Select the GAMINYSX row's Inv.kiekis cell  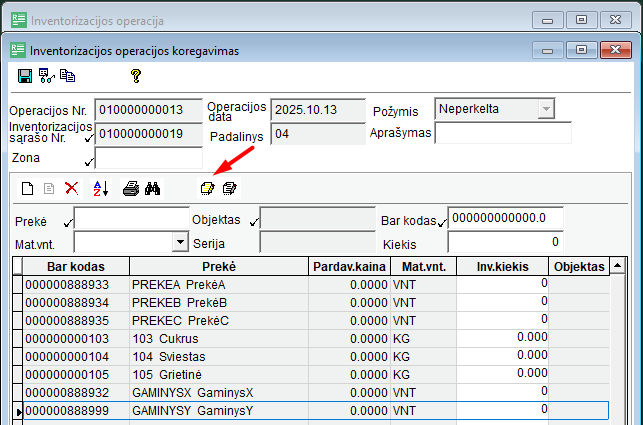click(503, 391)
